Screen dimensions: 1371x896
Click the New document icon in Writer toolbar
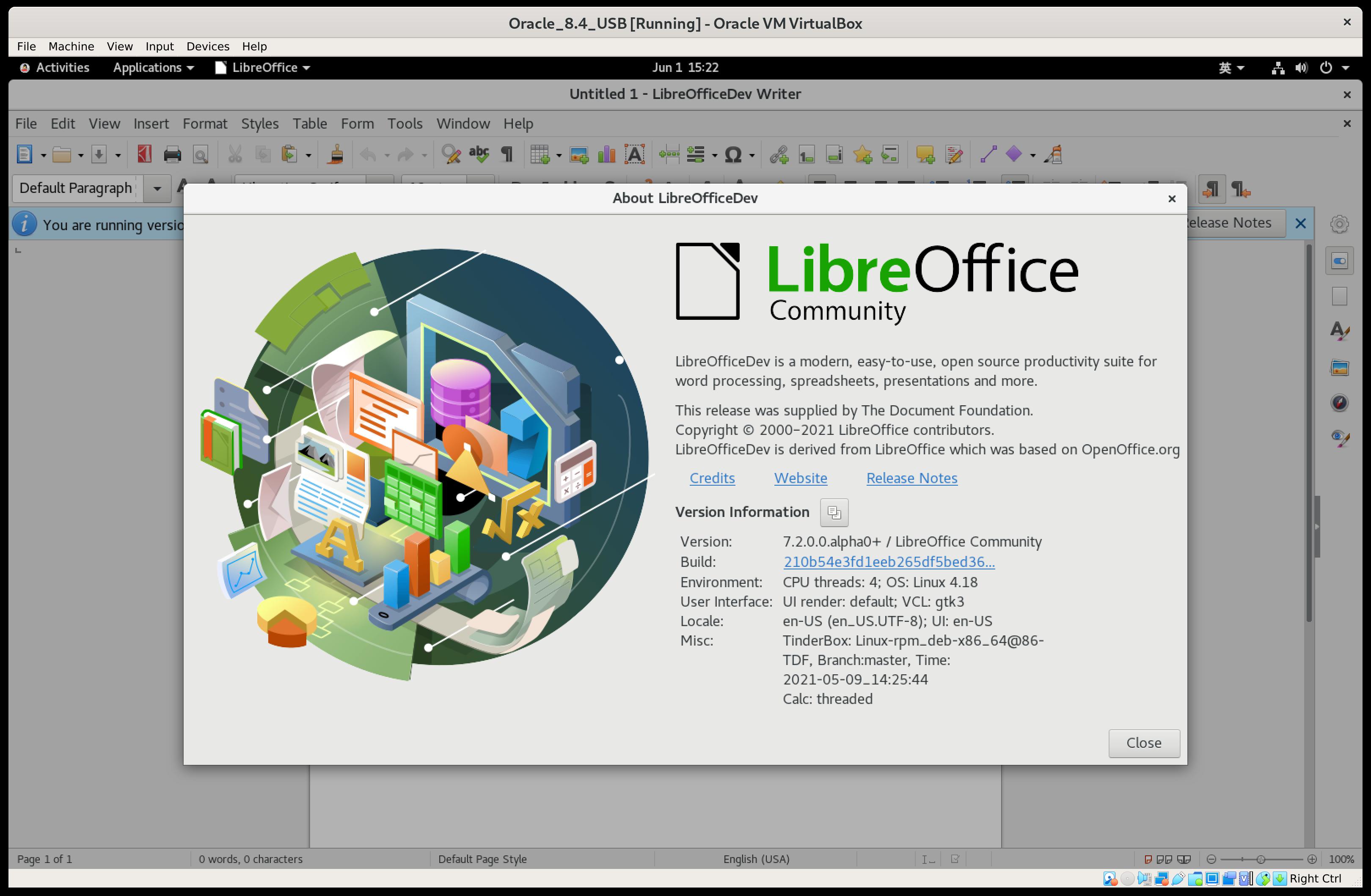24,154
